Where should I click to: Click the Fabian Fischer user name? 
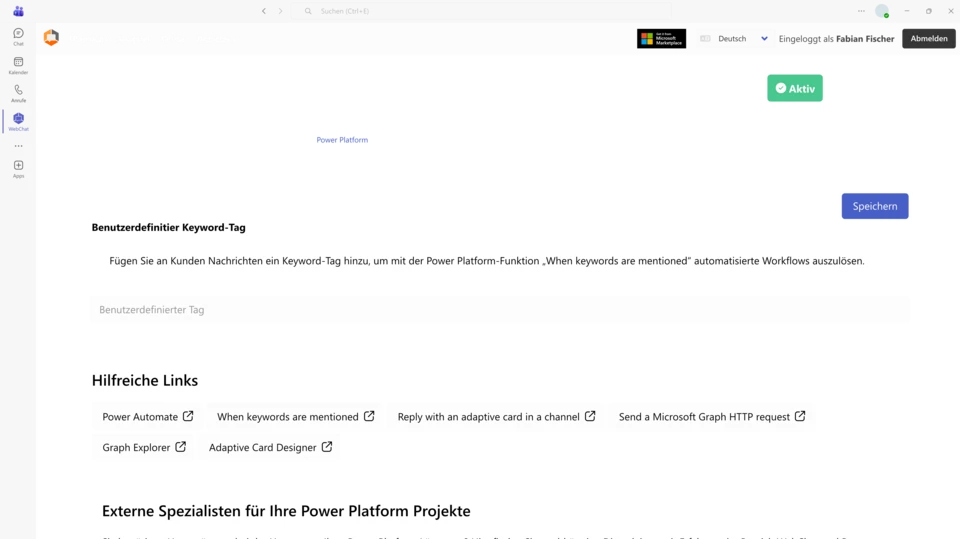click(x=865, y=39)
